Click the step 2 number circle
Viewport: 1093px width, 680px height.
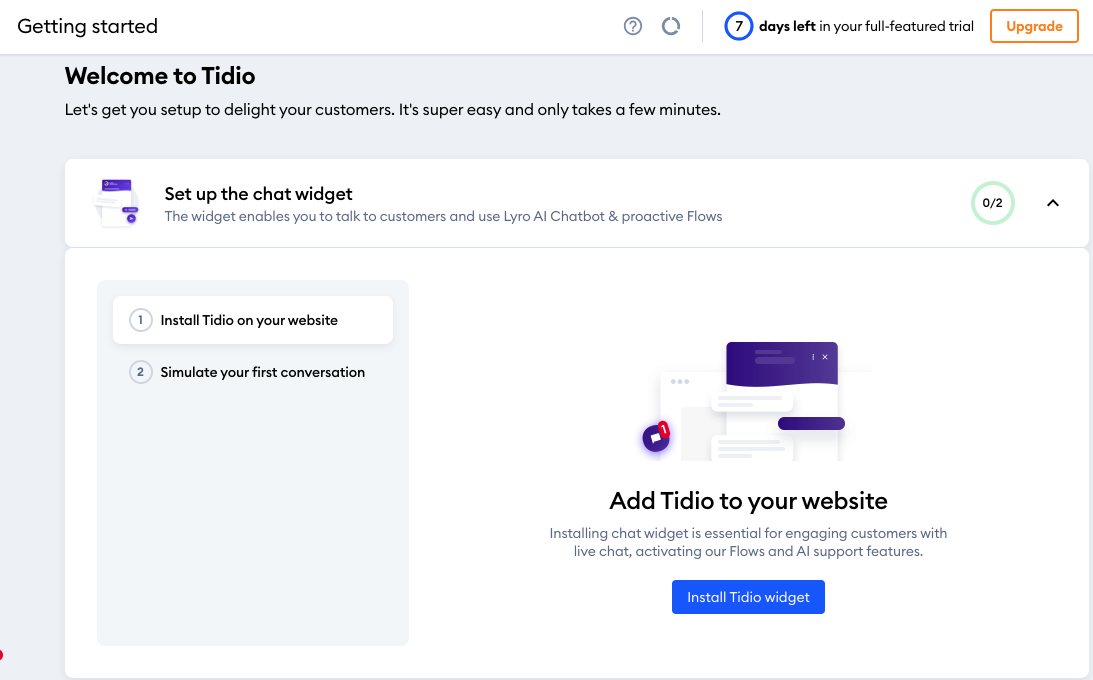coord(140,372)
